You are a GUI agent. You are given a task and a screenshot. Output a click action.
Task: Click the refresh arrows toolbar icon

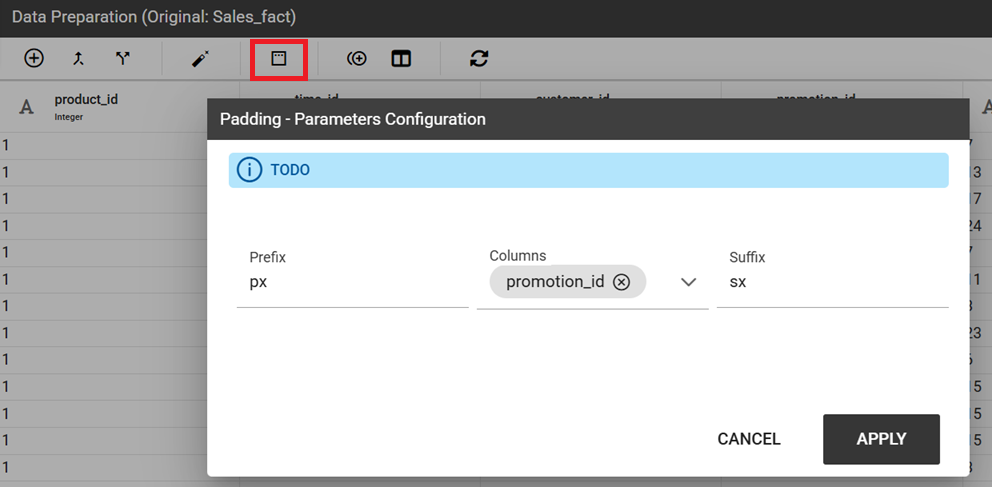tap(479, 59)
